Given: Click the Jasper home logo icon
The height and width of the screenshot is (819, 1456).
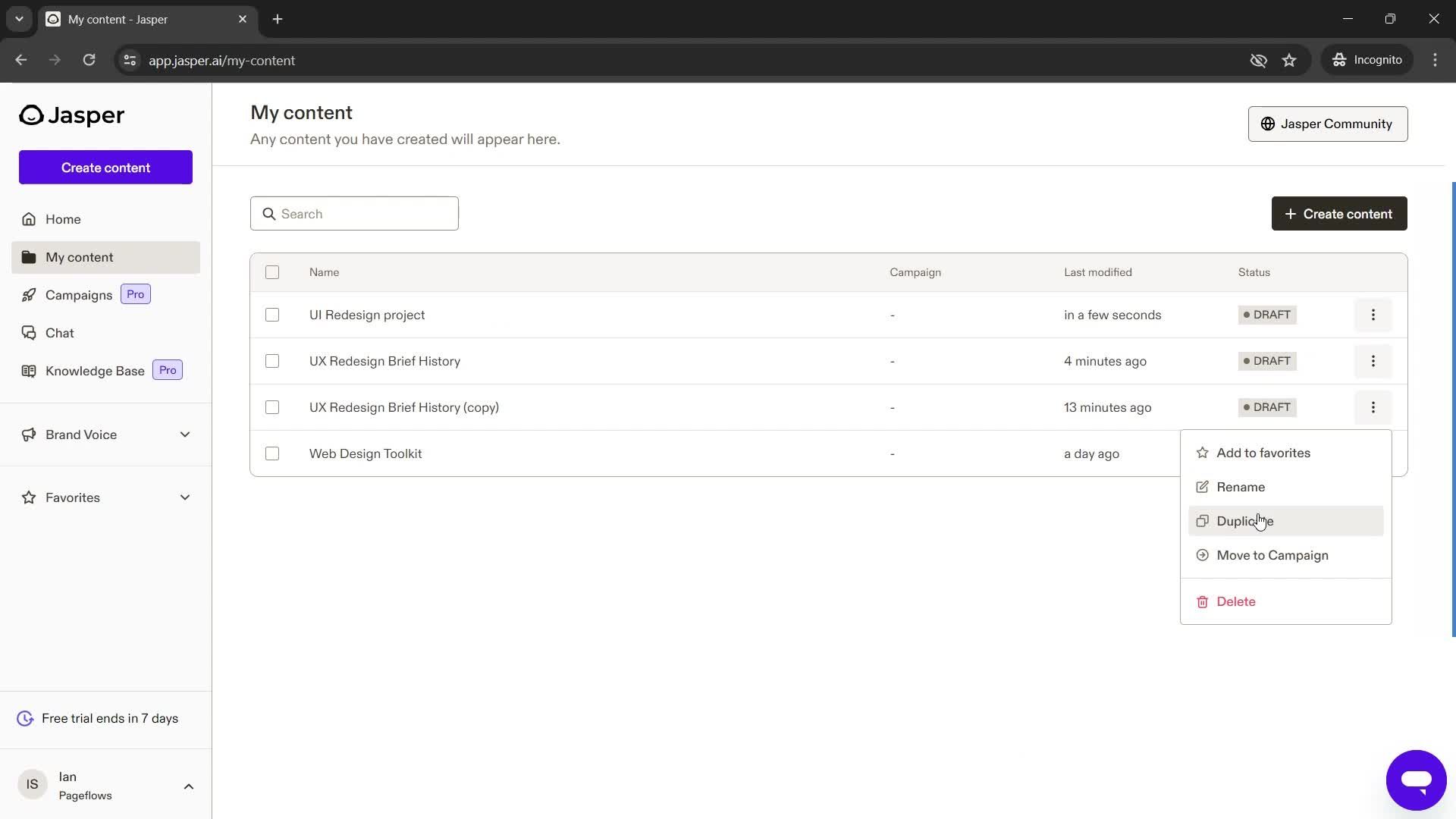Looking at the screenshot, I should [x=30, y=115].
